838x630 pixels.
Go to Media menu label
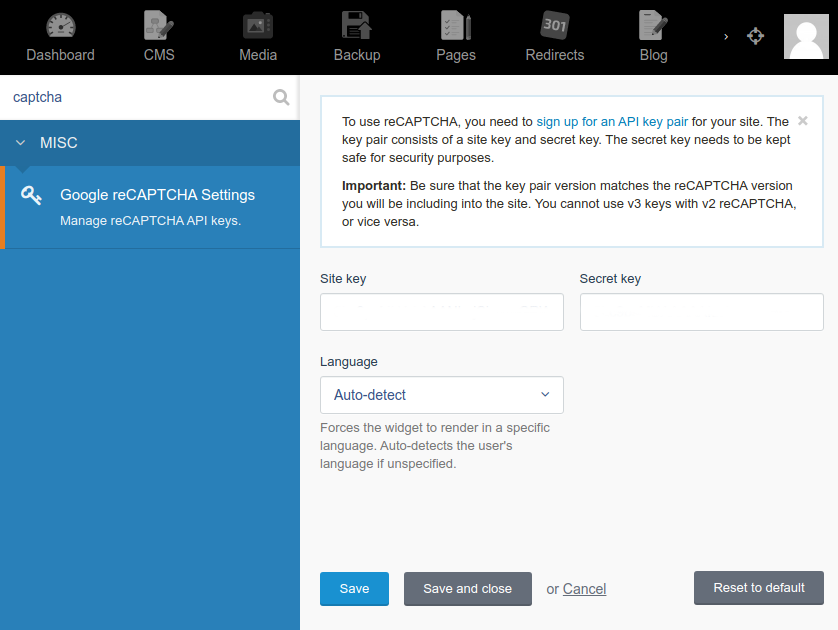[x=258, y=55]
